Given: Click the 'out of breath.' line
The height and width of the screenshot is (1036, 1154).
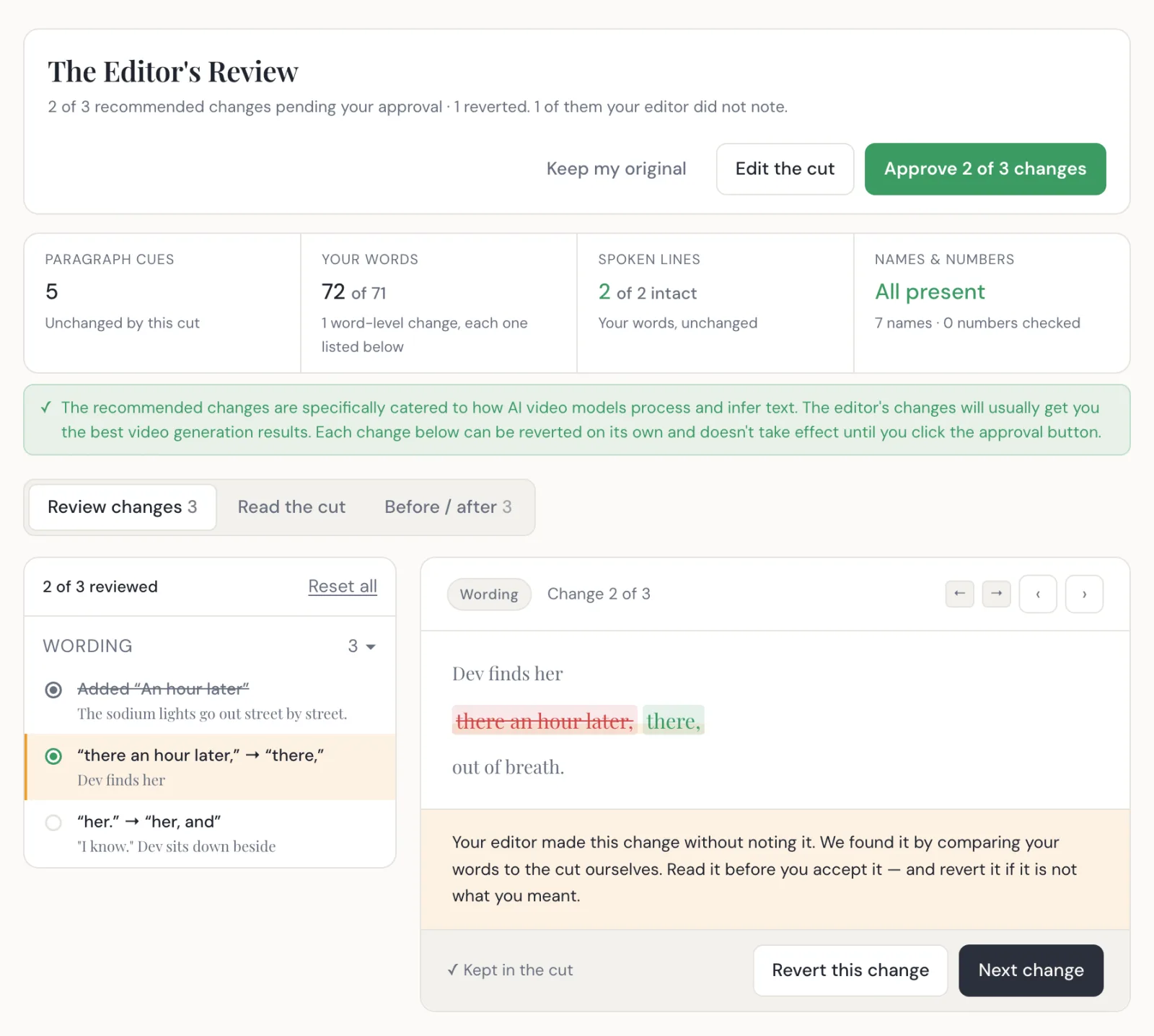Looking at the screenshot, I should coord(508,767).
